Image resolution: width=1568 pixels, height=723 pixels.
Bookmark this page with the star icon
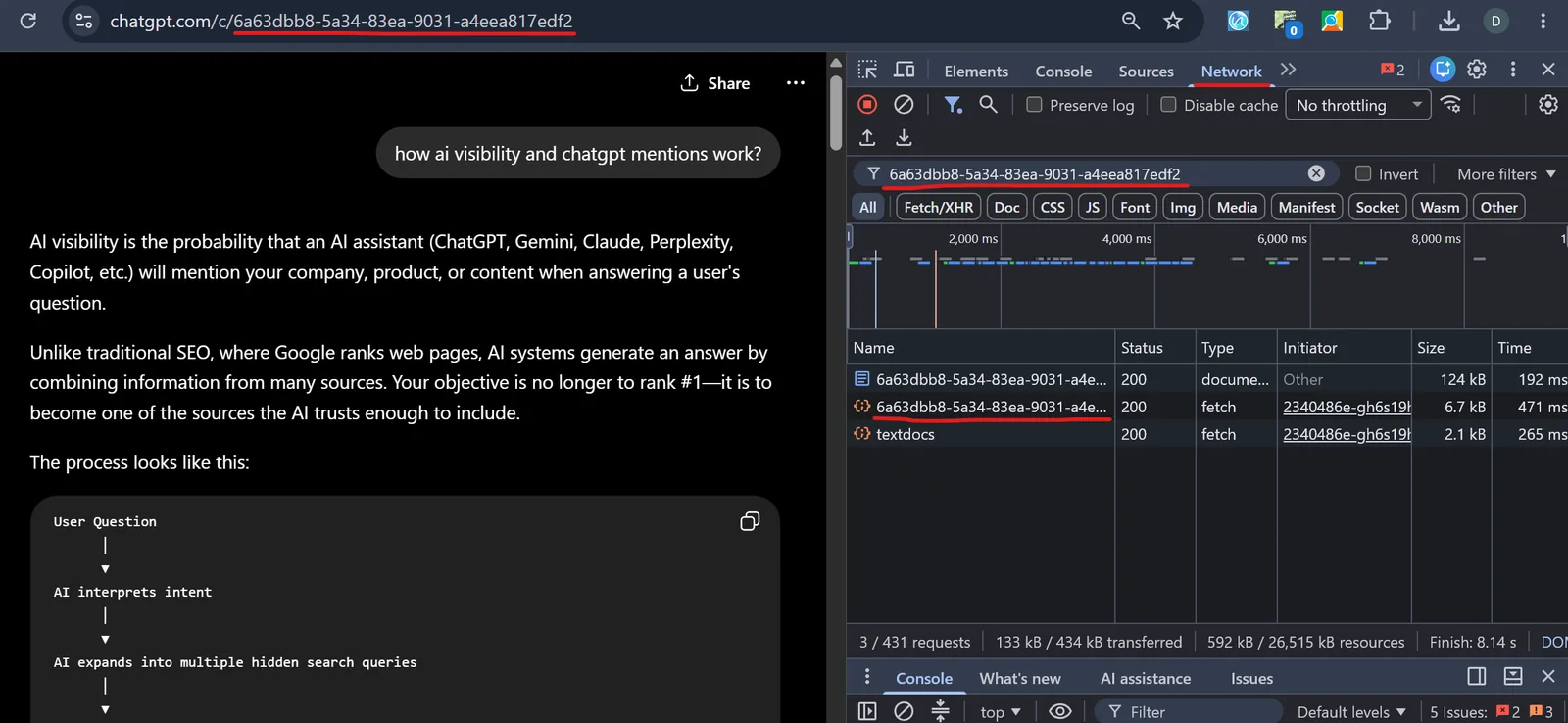[1173, 21]
